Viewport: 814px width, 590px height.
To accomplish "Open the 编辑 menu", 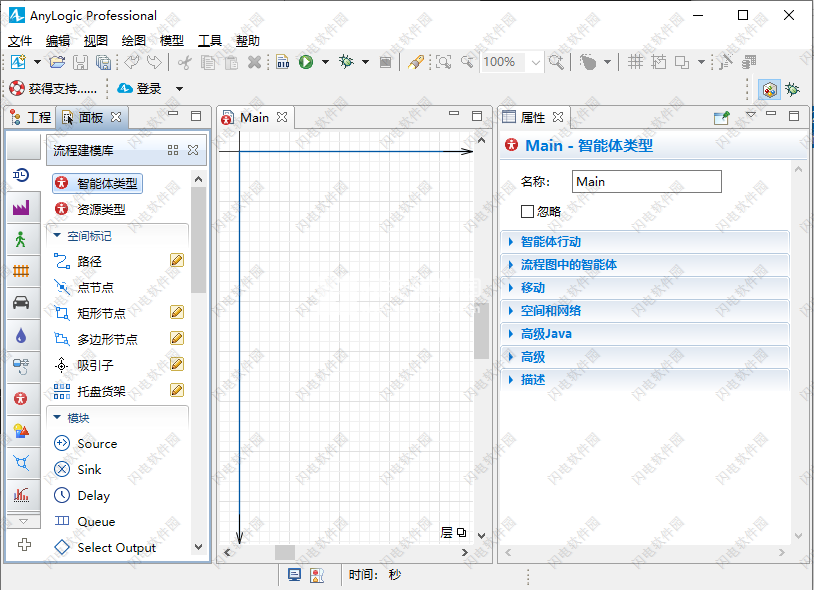I will point(58,40).
